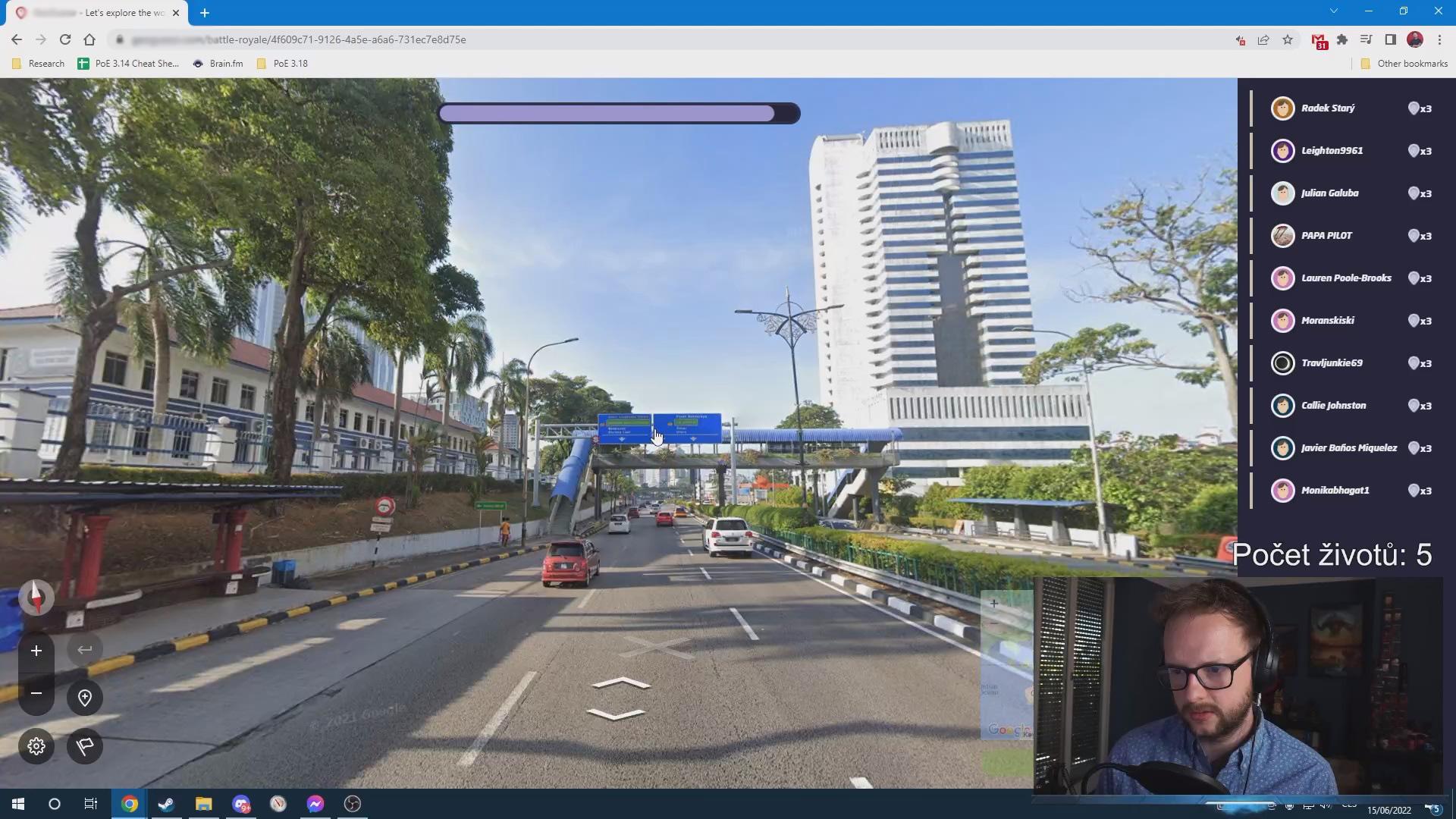Viewport: 1456px width, 819px height.
Task: Open Brain.fm bookmark link
Action: (218, 64)
